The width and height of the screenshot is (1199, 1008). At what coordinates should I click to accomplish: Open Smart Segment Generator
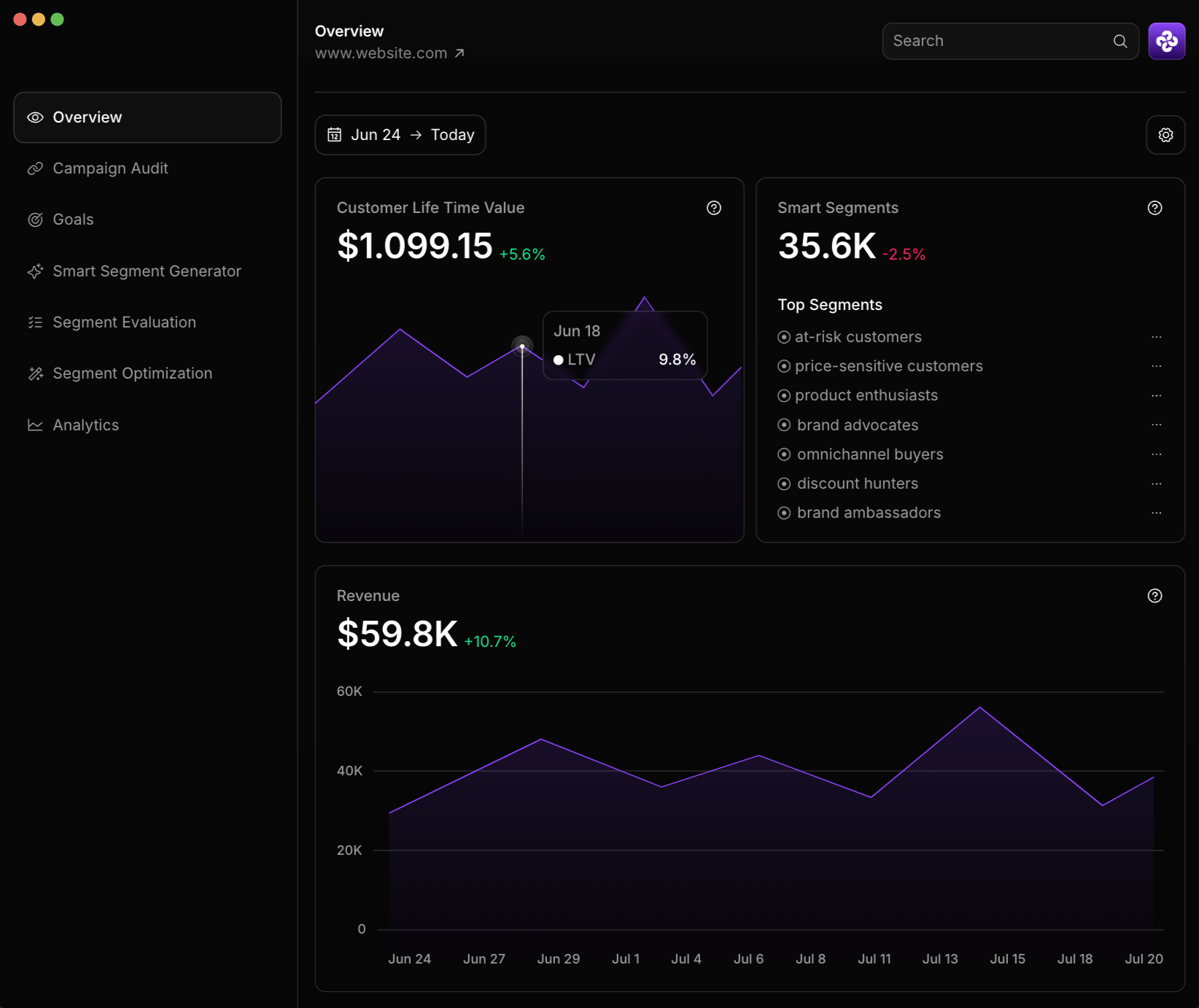click(147, 271)
